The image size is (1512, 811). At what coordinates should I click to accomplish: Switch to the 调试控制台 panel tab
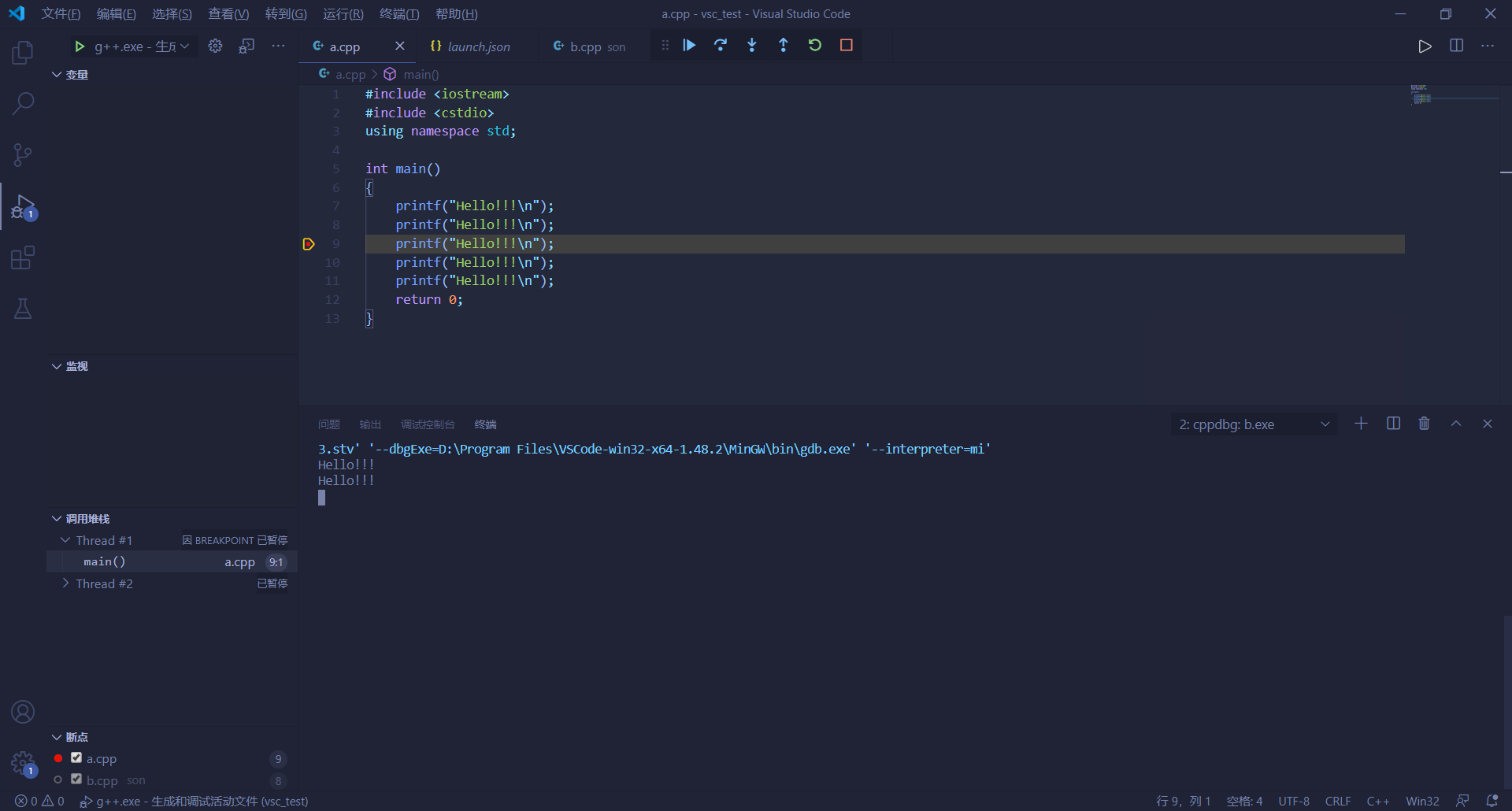tap(428, 424)
